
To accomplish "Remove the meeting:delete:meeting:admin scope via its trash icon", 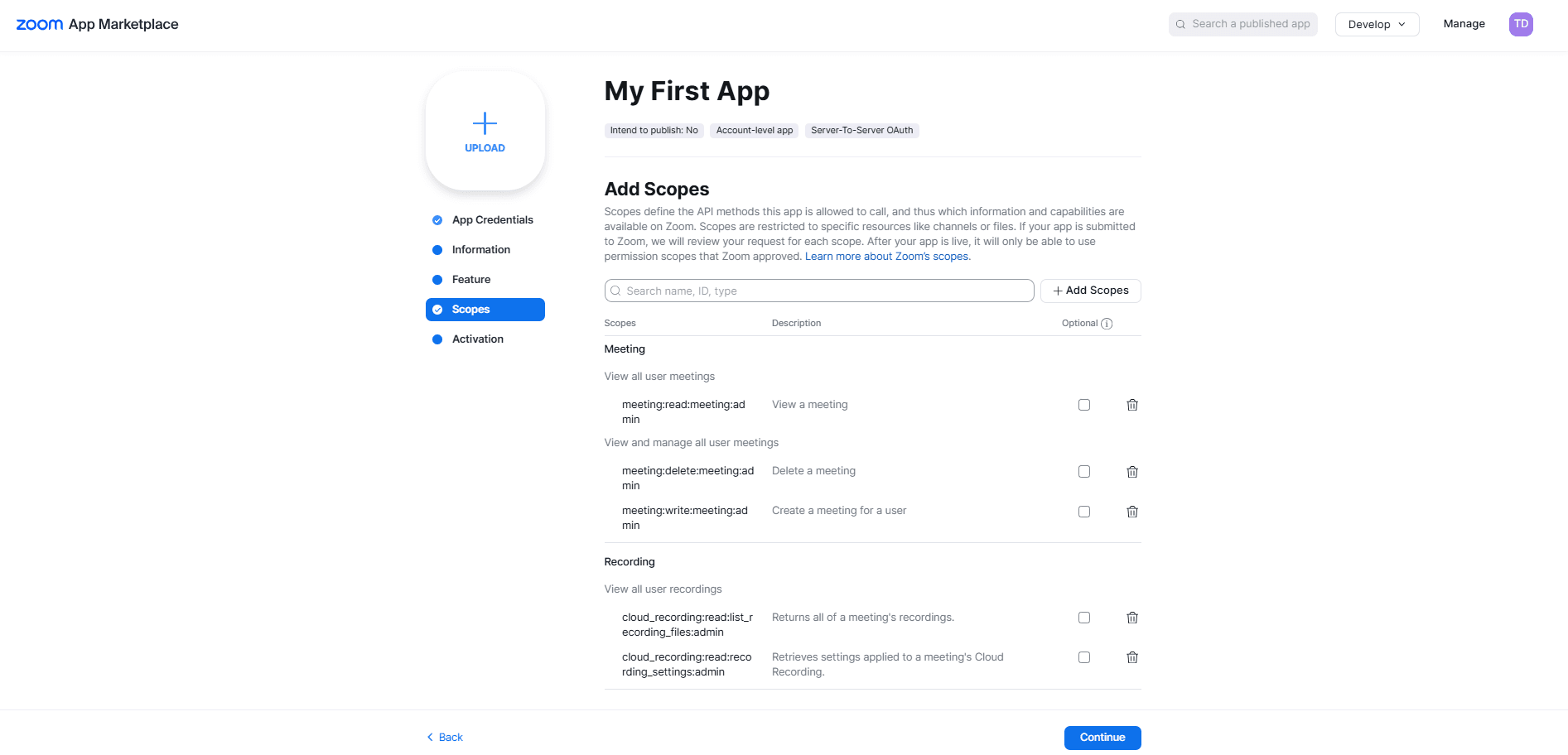I will coord(1132,472).
